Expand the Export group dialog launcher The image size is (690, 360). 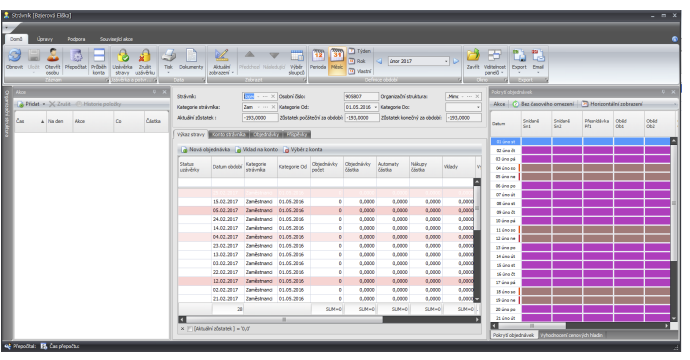pyautogui.click(x=546, y=80)
